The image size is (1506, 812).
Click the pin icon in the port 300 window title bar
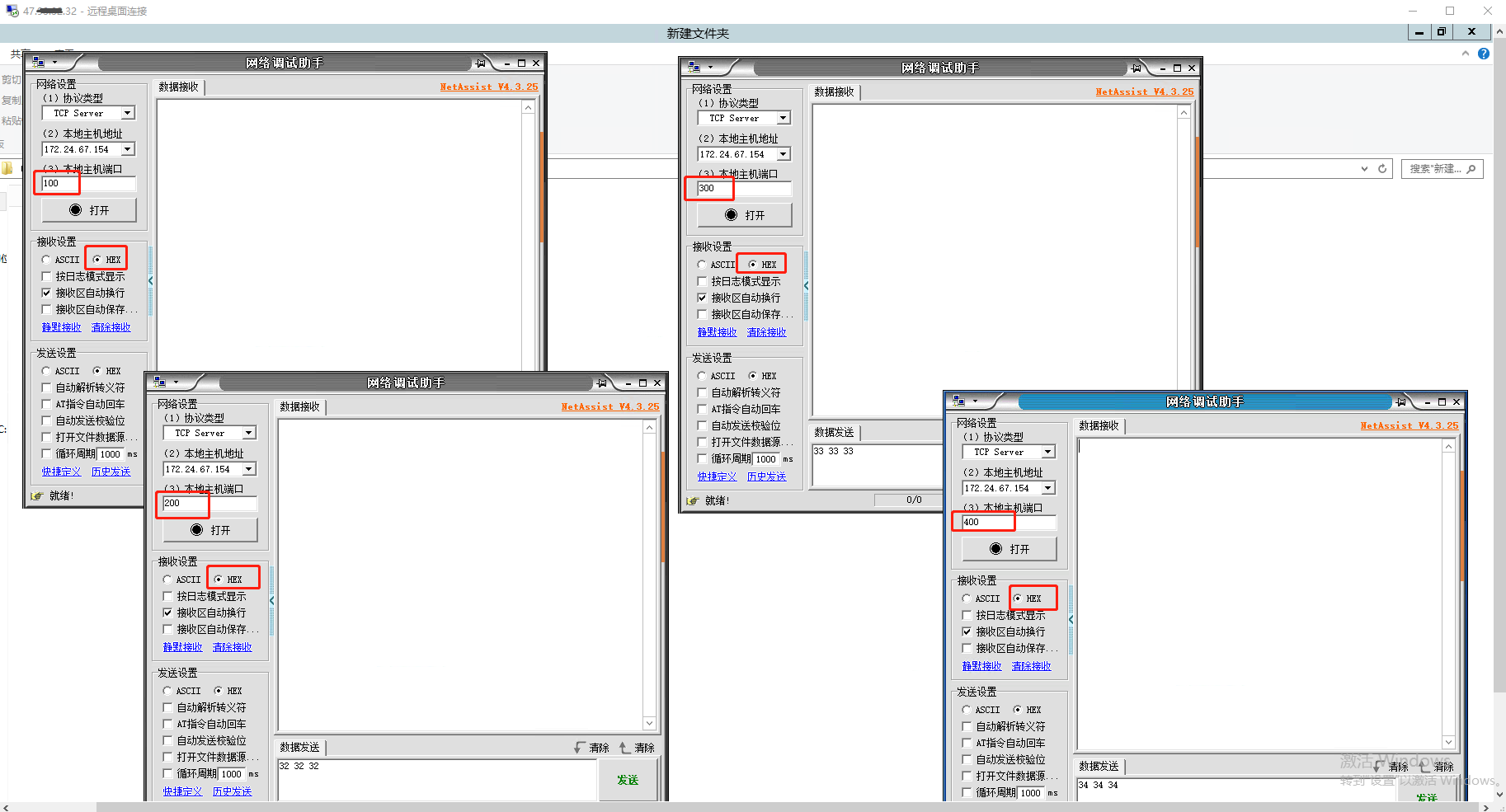click(x=1136, y=68)
